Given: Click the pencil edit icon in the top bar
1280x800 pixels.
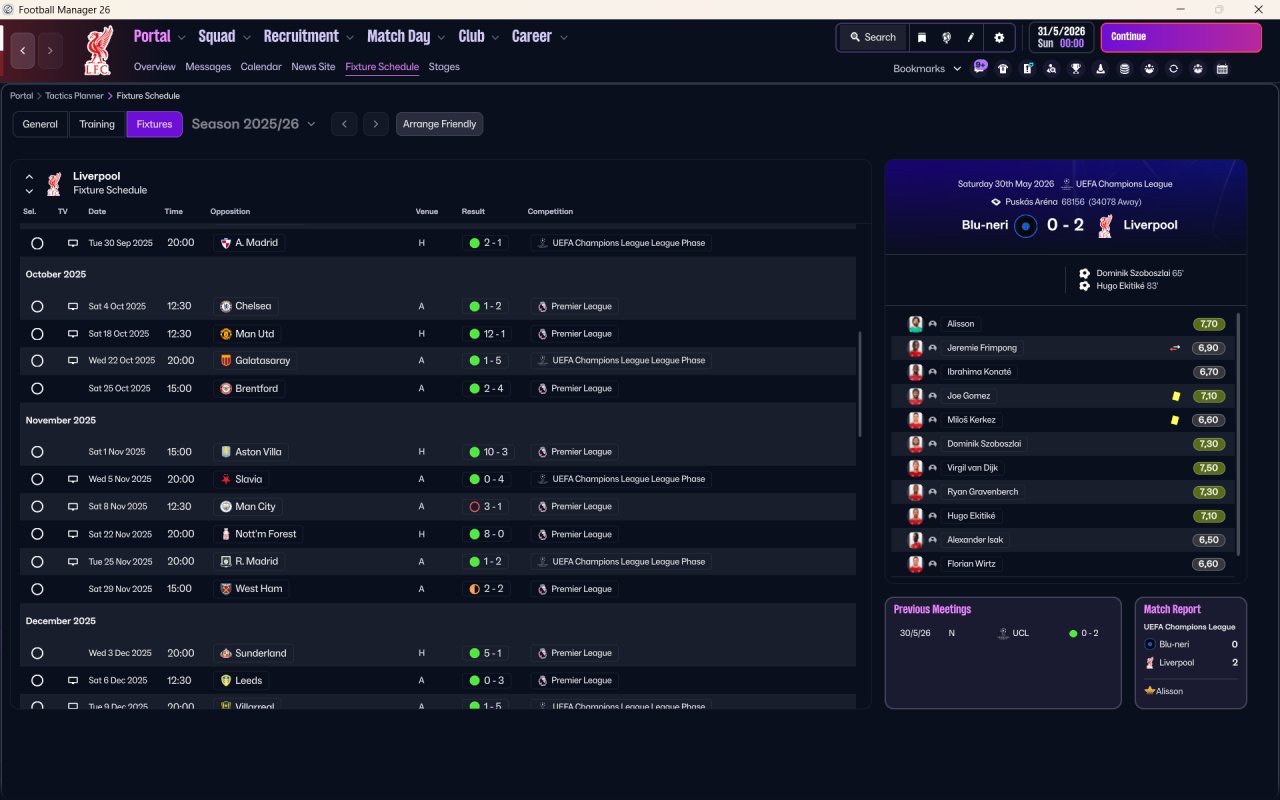Looking at the screenshot, I should pos(970,37).
